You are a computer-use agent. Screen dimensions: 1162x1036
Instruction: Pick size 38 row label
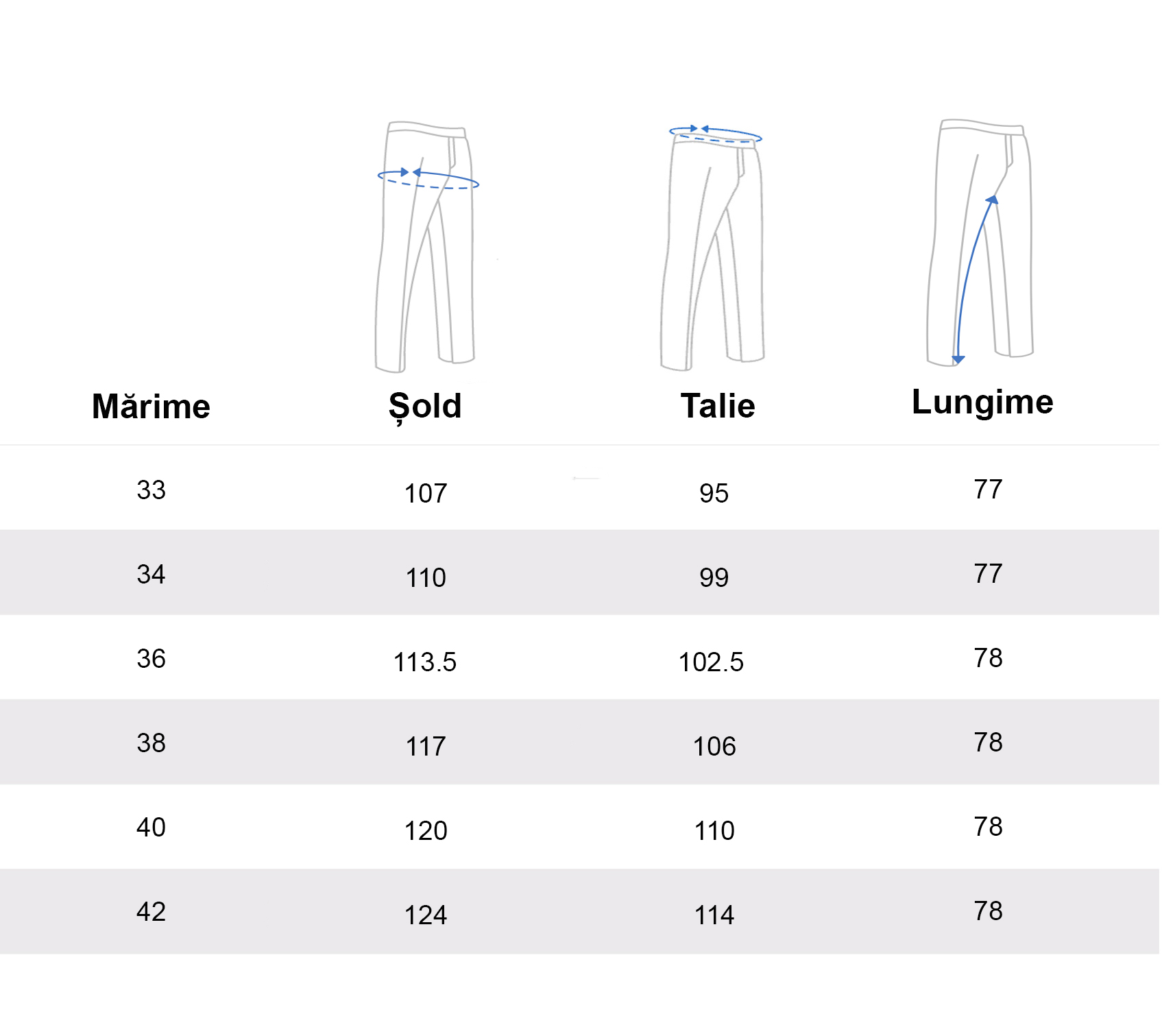coord(151,743)
